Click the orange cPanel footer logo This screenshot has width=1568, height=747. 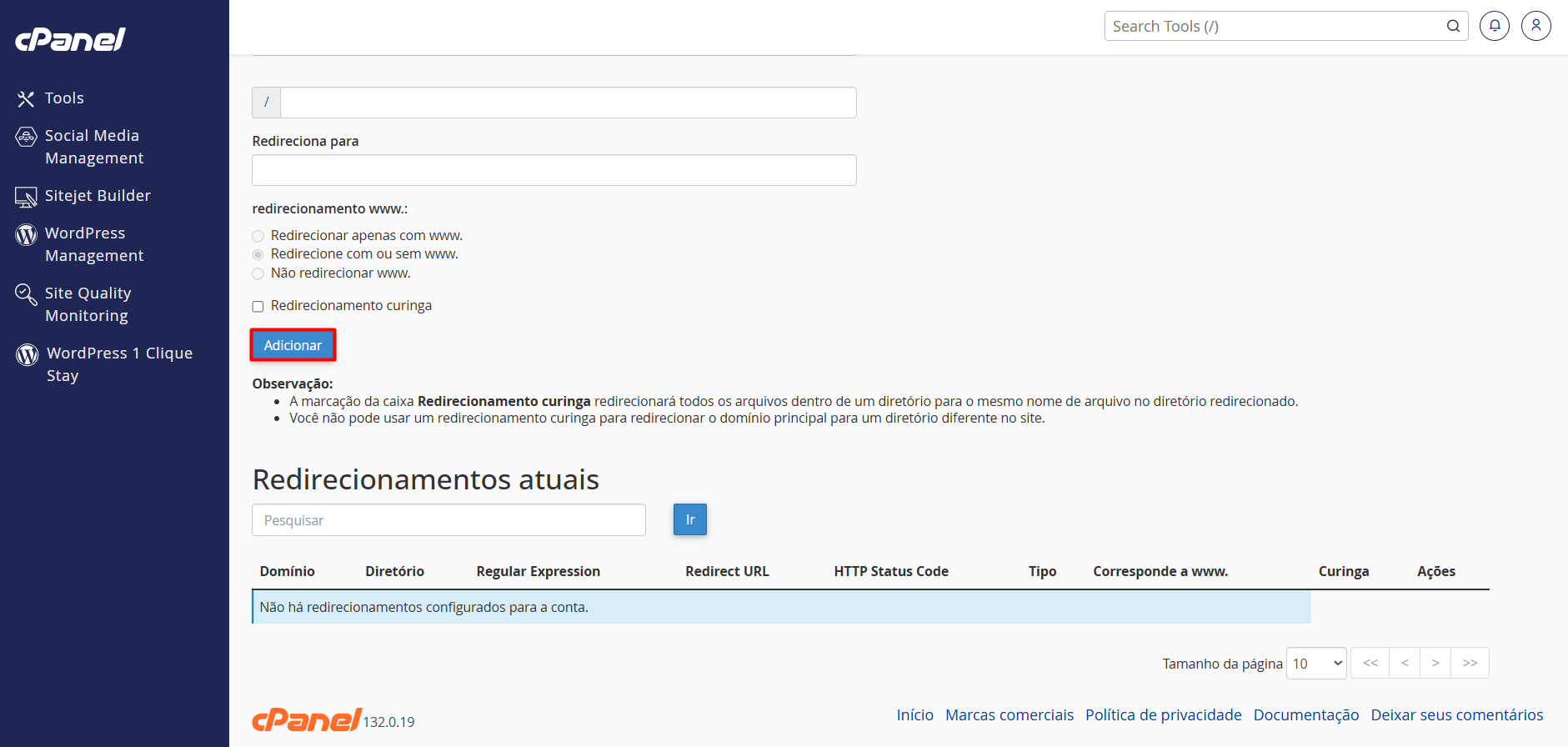click(307, 719)
